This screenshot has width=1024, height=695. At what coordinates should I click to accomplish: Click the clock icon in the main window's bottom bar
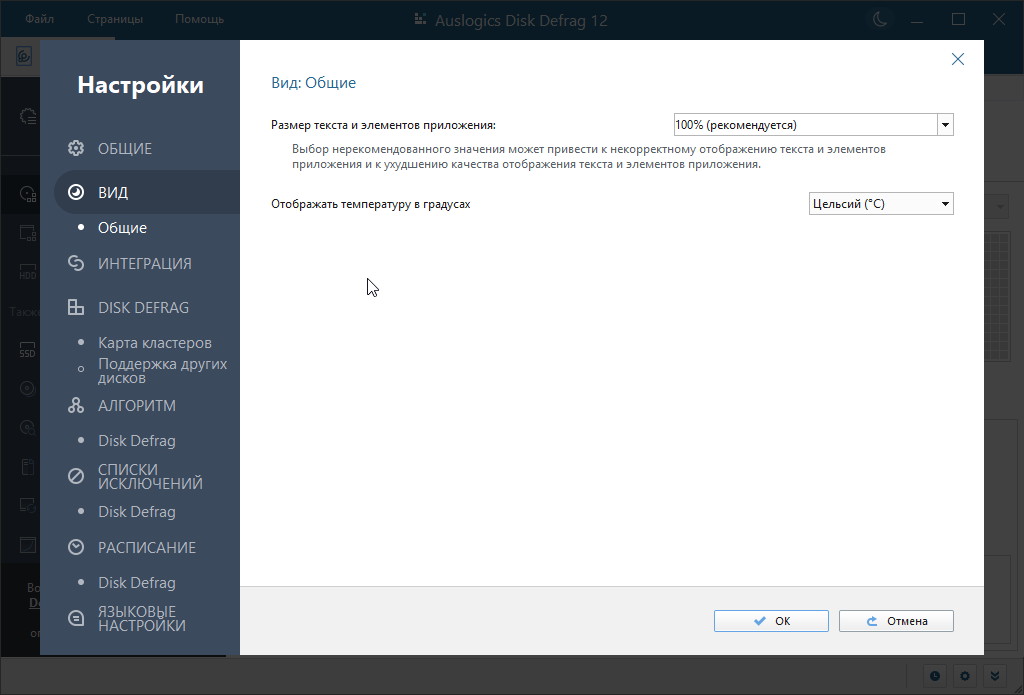click(x=935, y=676)
